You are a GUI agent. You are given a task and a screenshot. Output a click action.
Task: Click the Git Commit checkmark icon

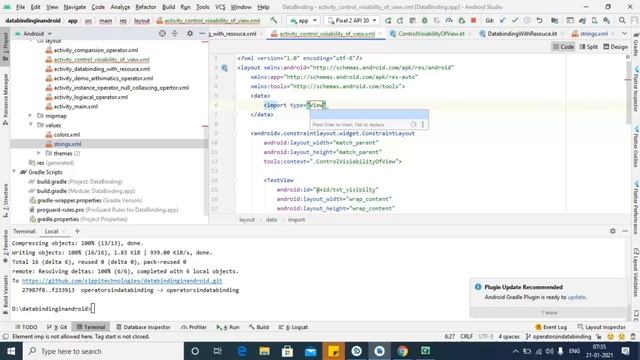point(515,20)
